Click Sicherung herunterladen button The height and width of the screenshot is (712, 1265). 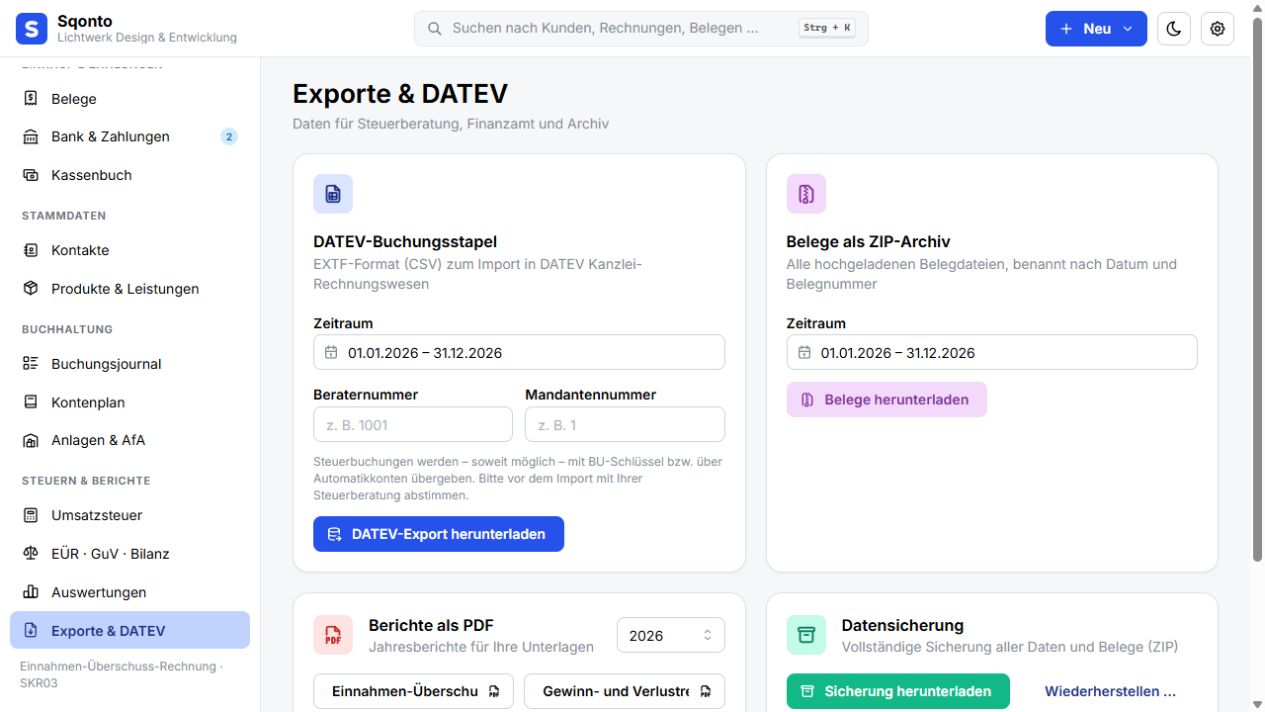click(898, 691)
